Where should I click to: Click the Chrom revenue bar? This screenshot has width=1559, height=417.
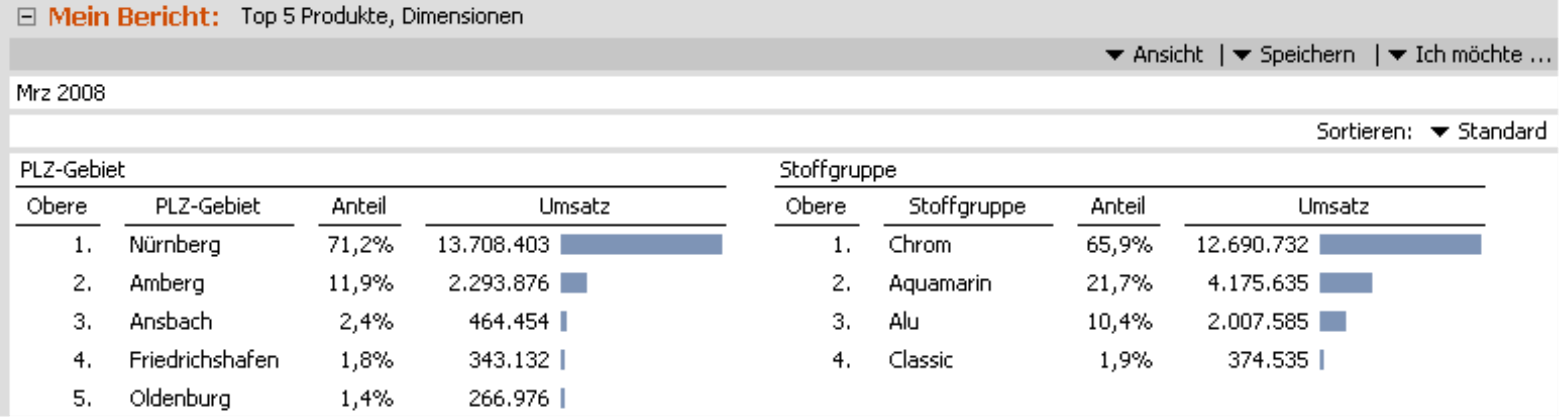(1400, 244)
